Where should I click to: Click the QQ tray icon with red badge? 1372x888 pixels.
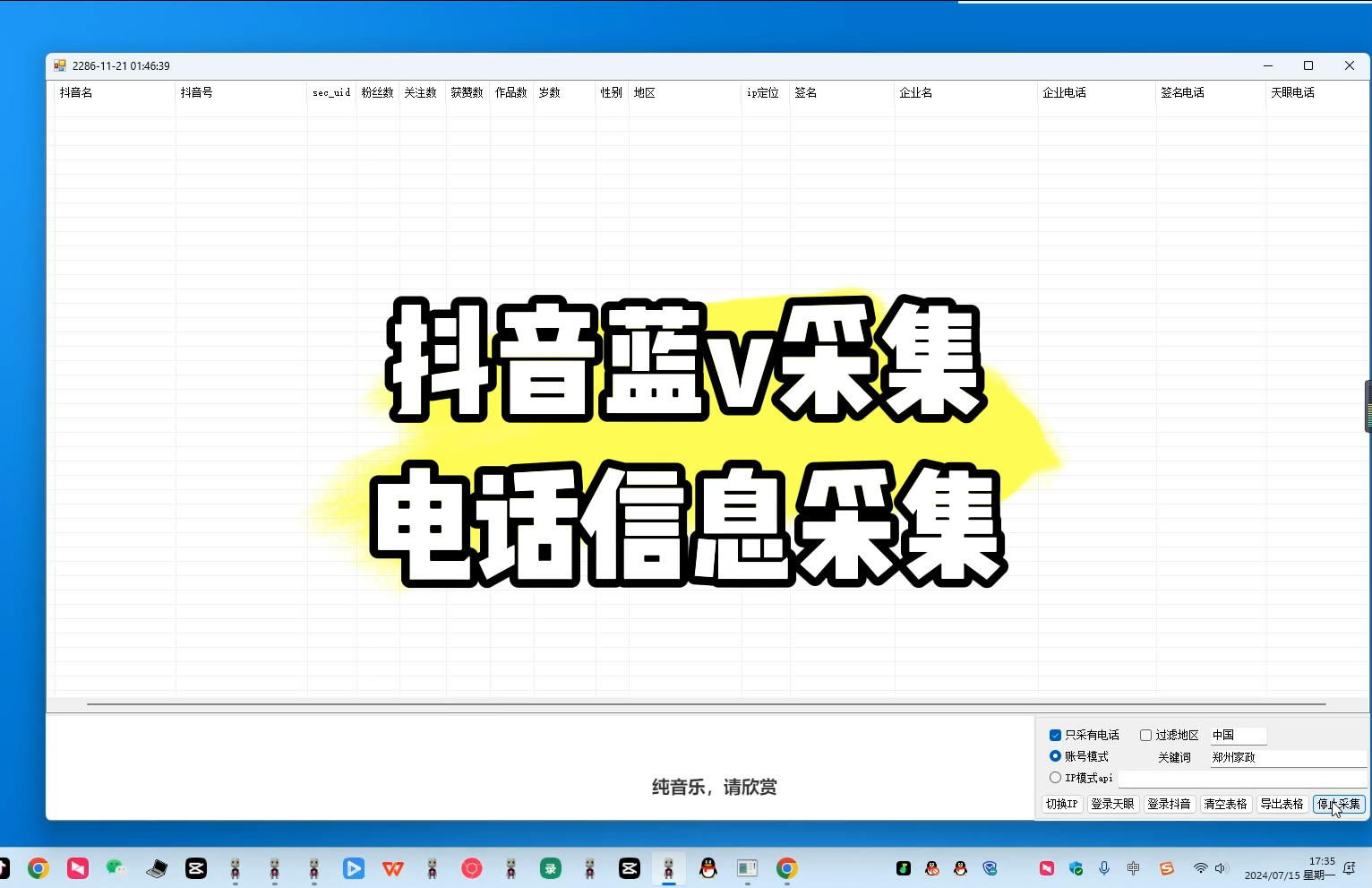tap(932, 868)
